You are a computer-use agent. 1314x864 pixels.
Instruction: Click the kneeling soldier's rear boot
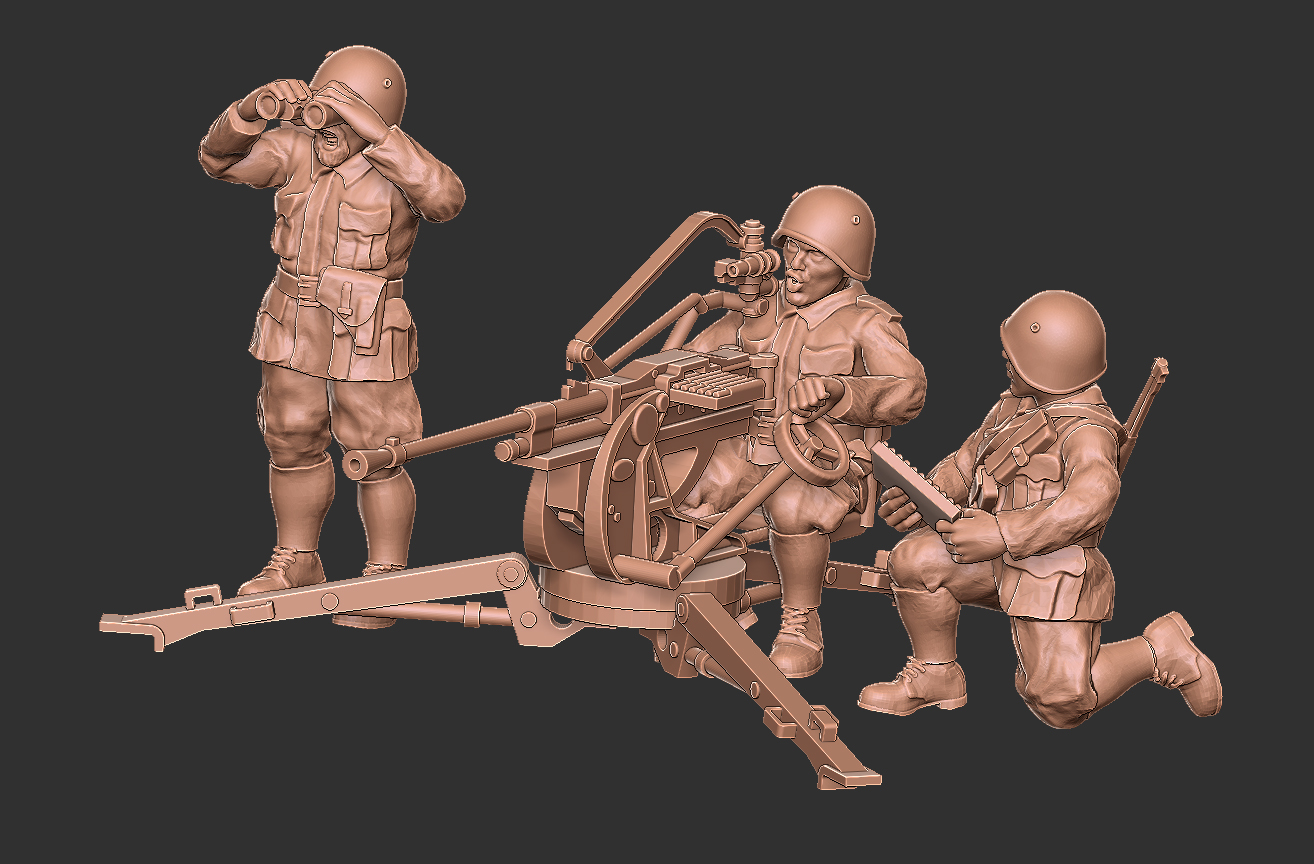click(x=1183, y=663)
